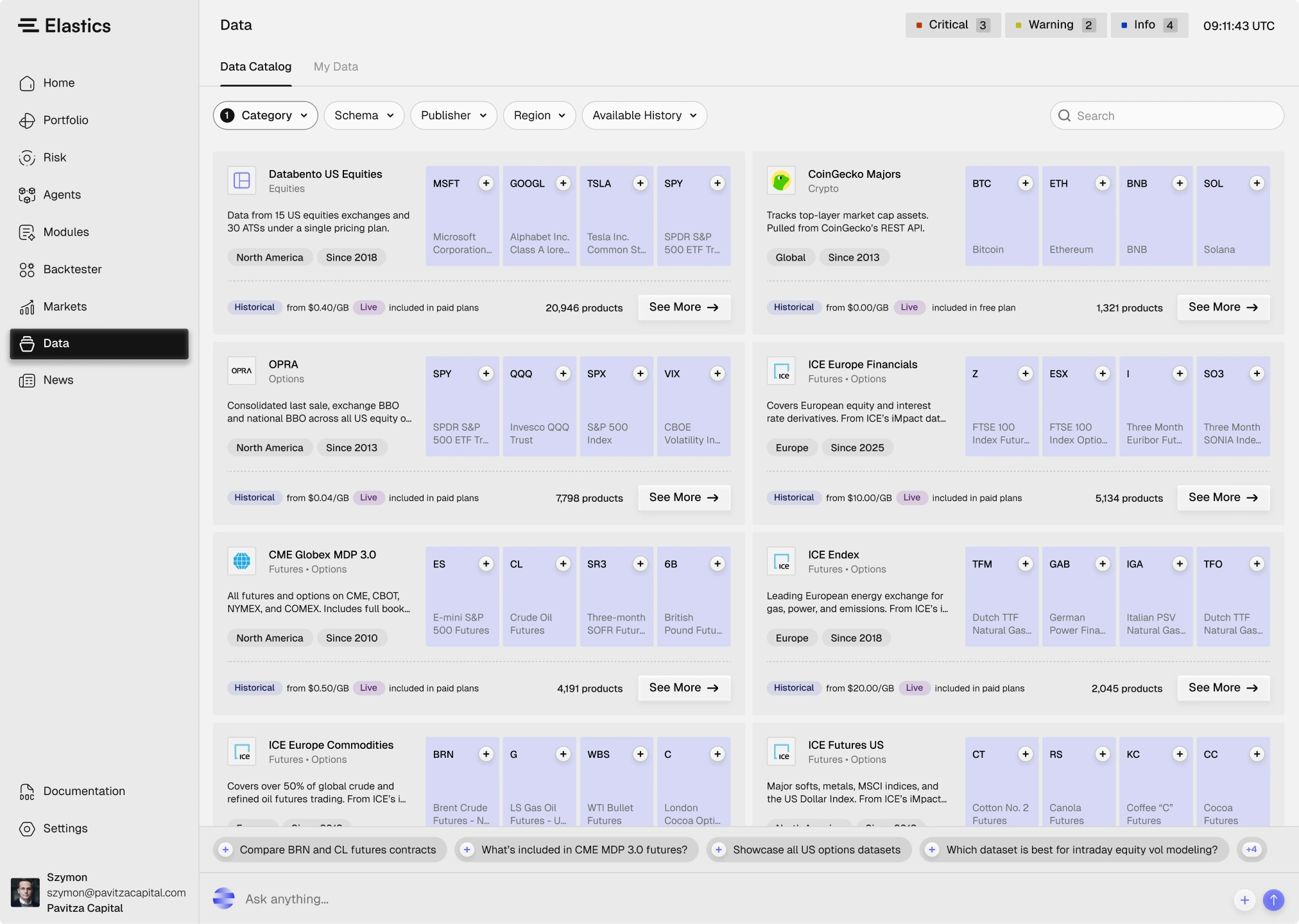This screenshot has width=1299, height=924.
Task: Click Historical tag on OPRA card
Action: [254, 497]
